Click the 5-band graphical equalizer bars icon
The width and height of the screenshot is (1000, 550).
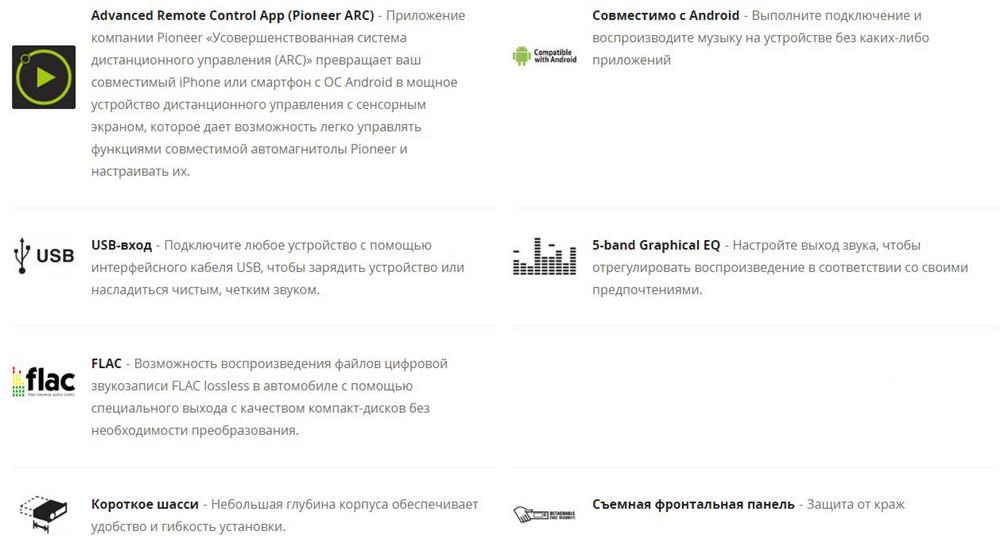click(x=545, y=256)
